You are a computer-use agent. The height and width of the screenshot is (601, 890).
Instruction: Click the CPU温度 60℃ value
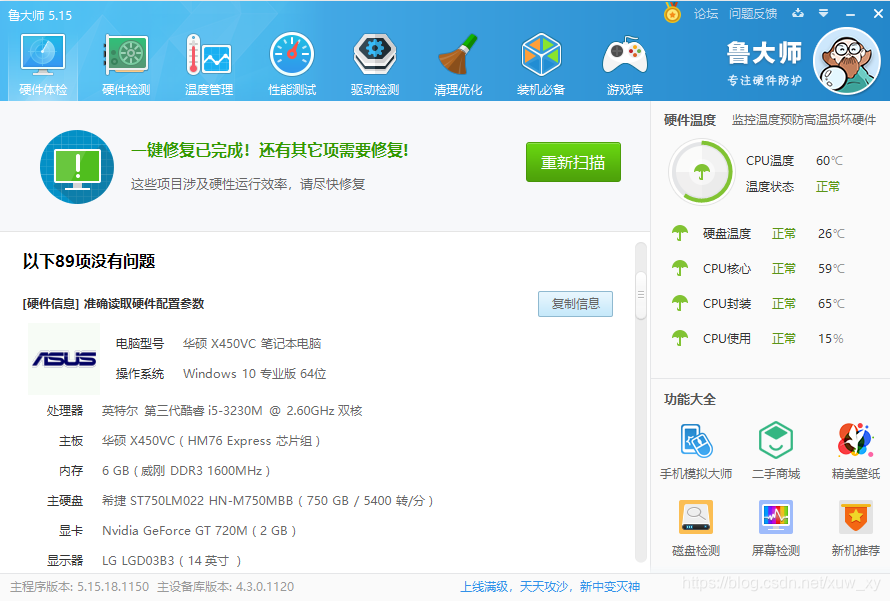[x=829, y=161]
